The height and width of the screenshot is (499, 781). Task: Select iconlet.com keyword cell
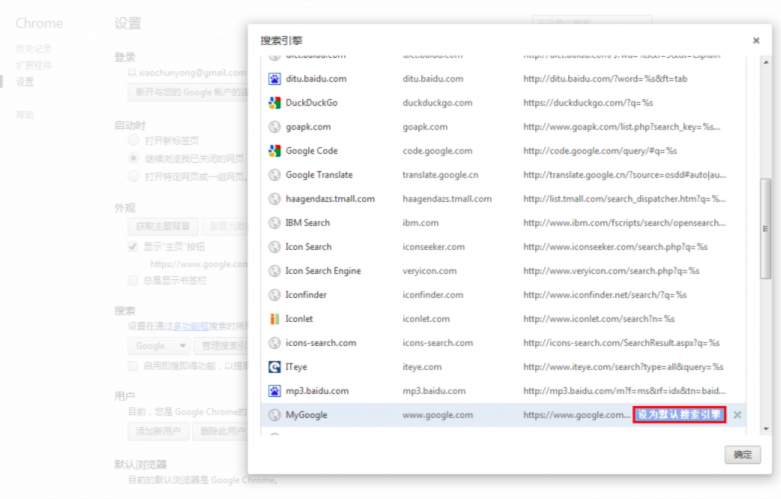(426, 319)
